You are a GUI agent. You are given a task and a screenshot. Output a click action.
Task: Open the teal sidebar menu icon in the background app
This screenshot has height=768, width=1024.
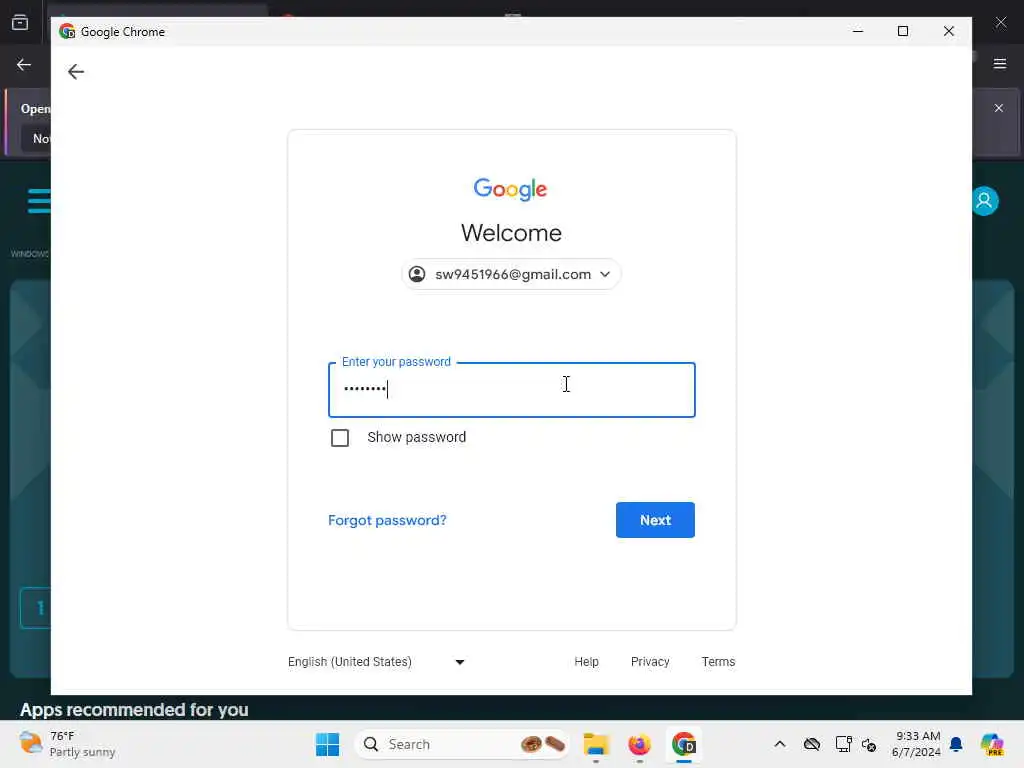[39, 200]
